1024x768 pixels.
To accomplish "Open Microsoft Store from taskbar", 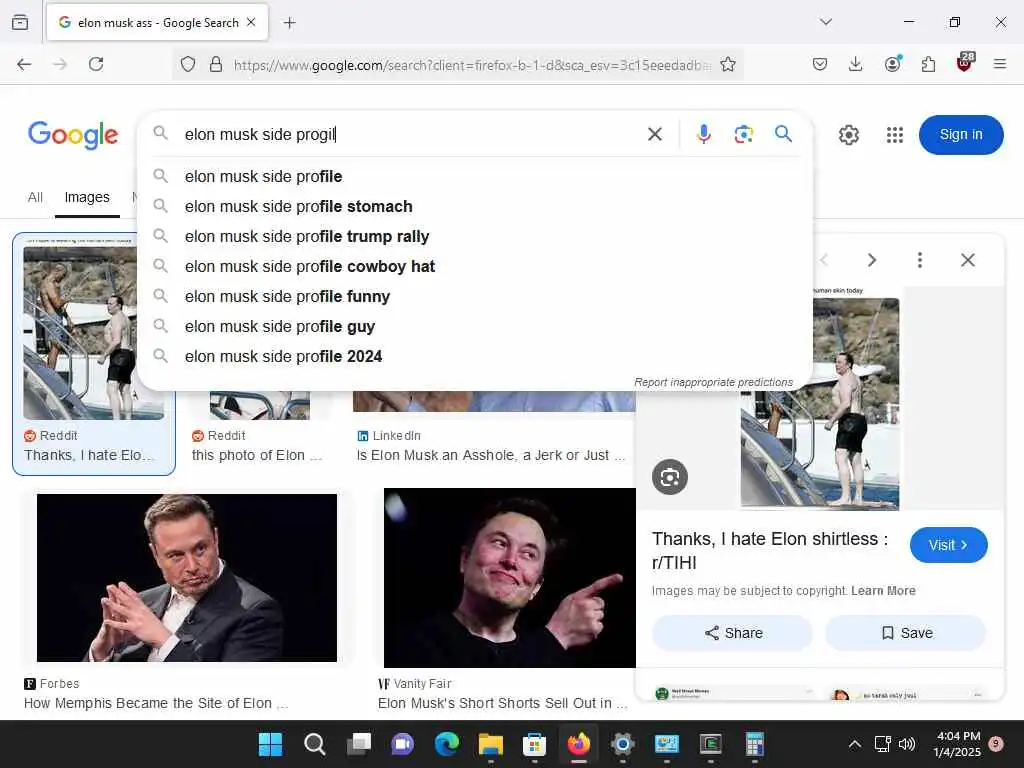I will click(534, 744).
